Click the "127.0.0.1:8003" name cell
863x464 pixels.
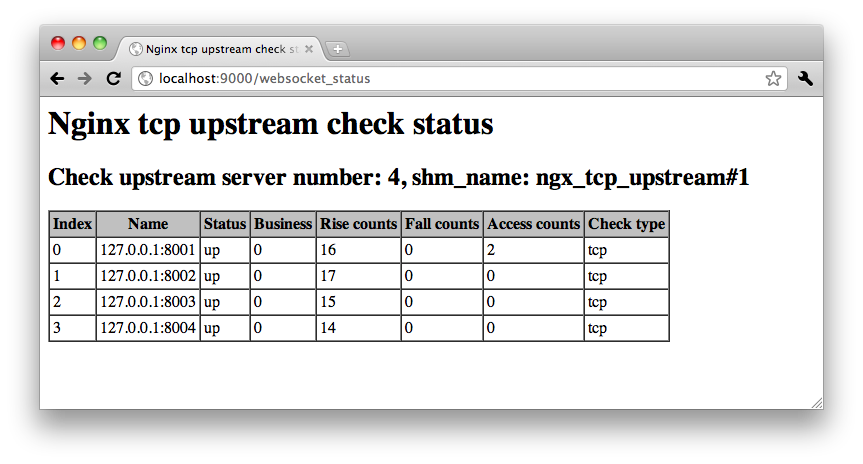pyautogui.click(x=148, y=302)
